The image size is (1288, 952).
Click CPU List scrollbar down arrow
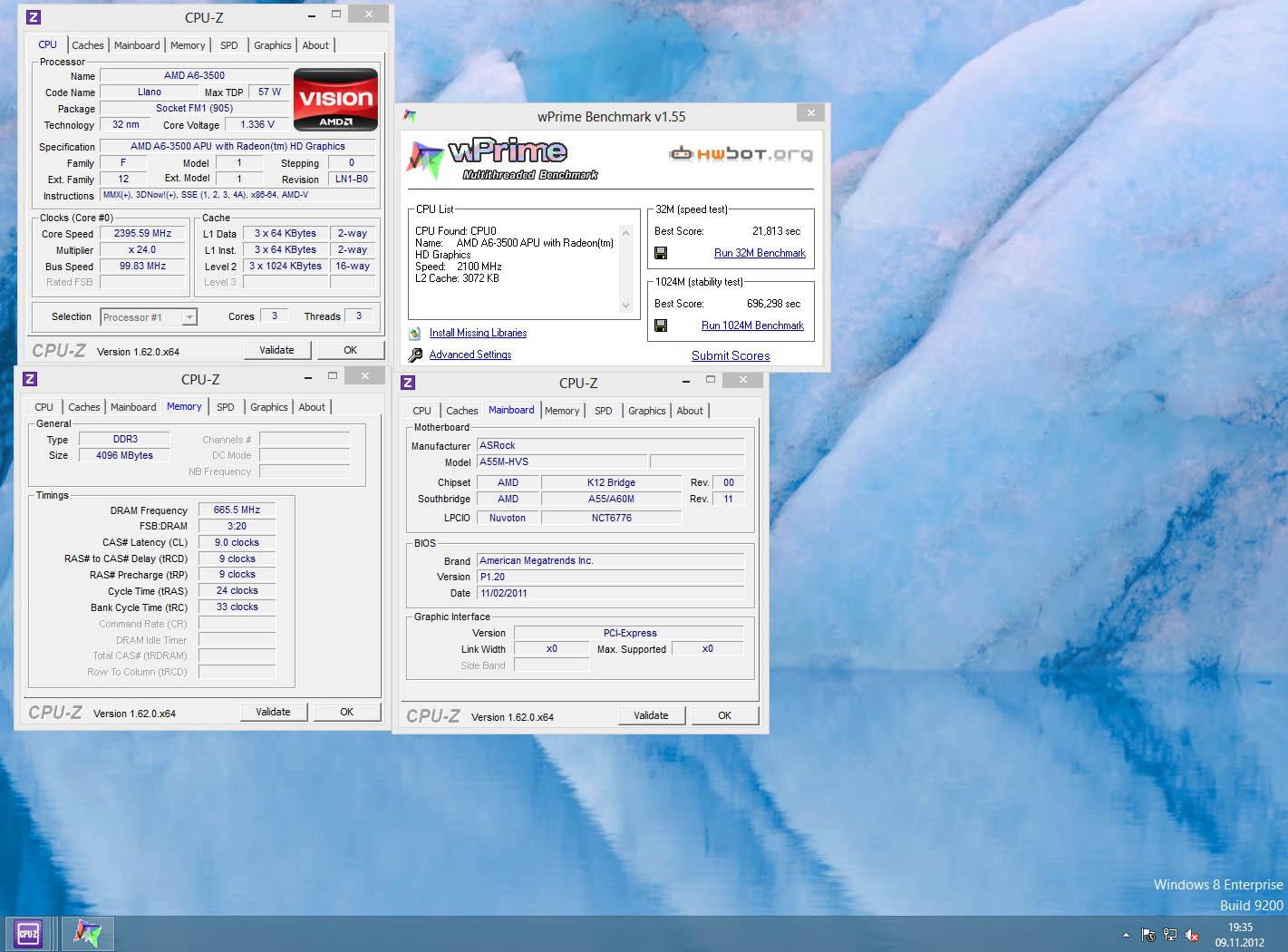pyautogui.click(x=625, y=306)
